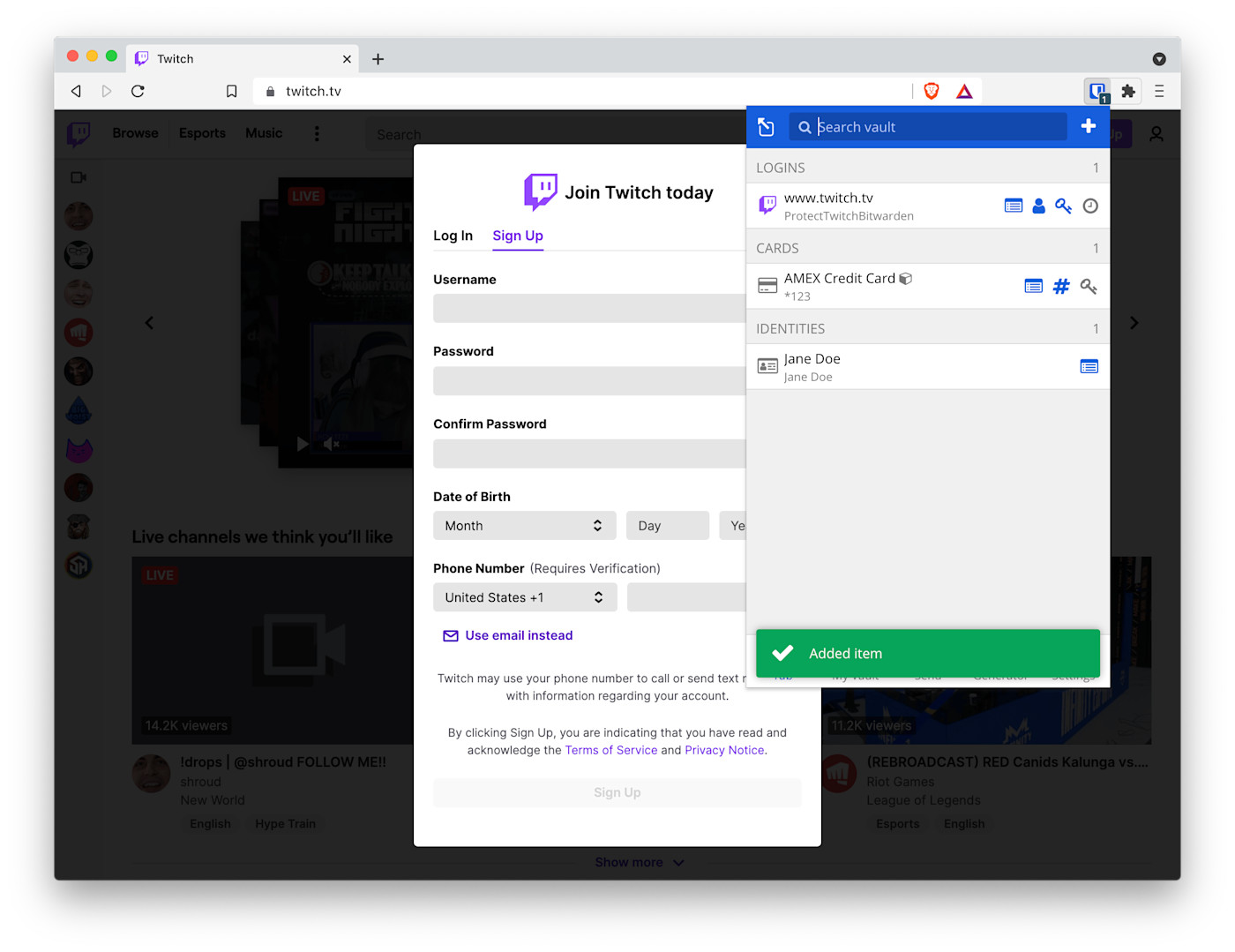
Task: Pop out the Bitwarden vault window
Action: [x=766, y=126]
